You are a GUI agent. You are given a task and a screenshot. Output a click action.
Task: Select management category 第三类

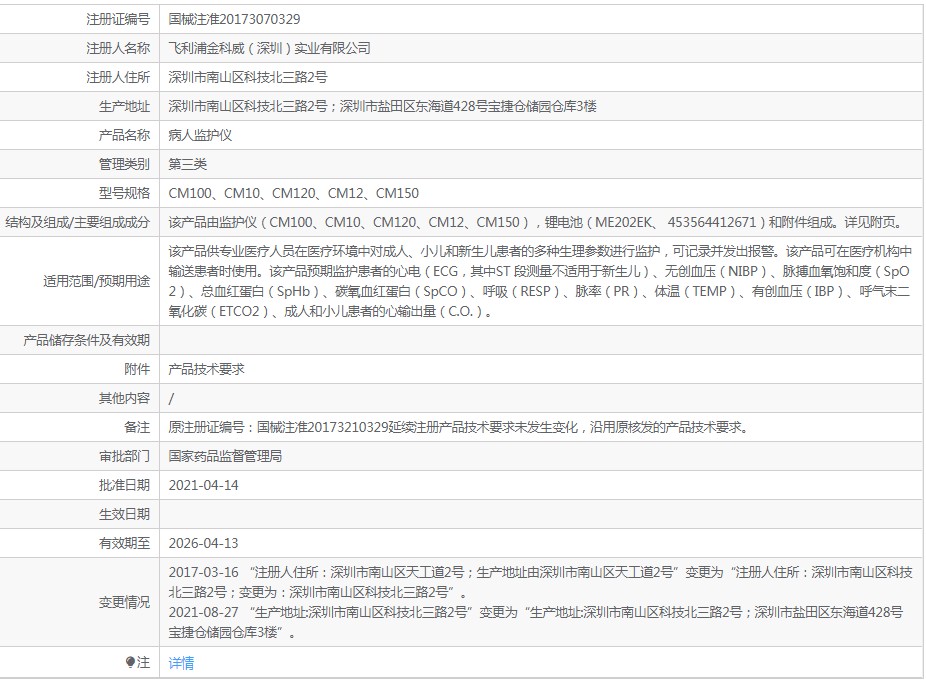click(x=187, y=164)
